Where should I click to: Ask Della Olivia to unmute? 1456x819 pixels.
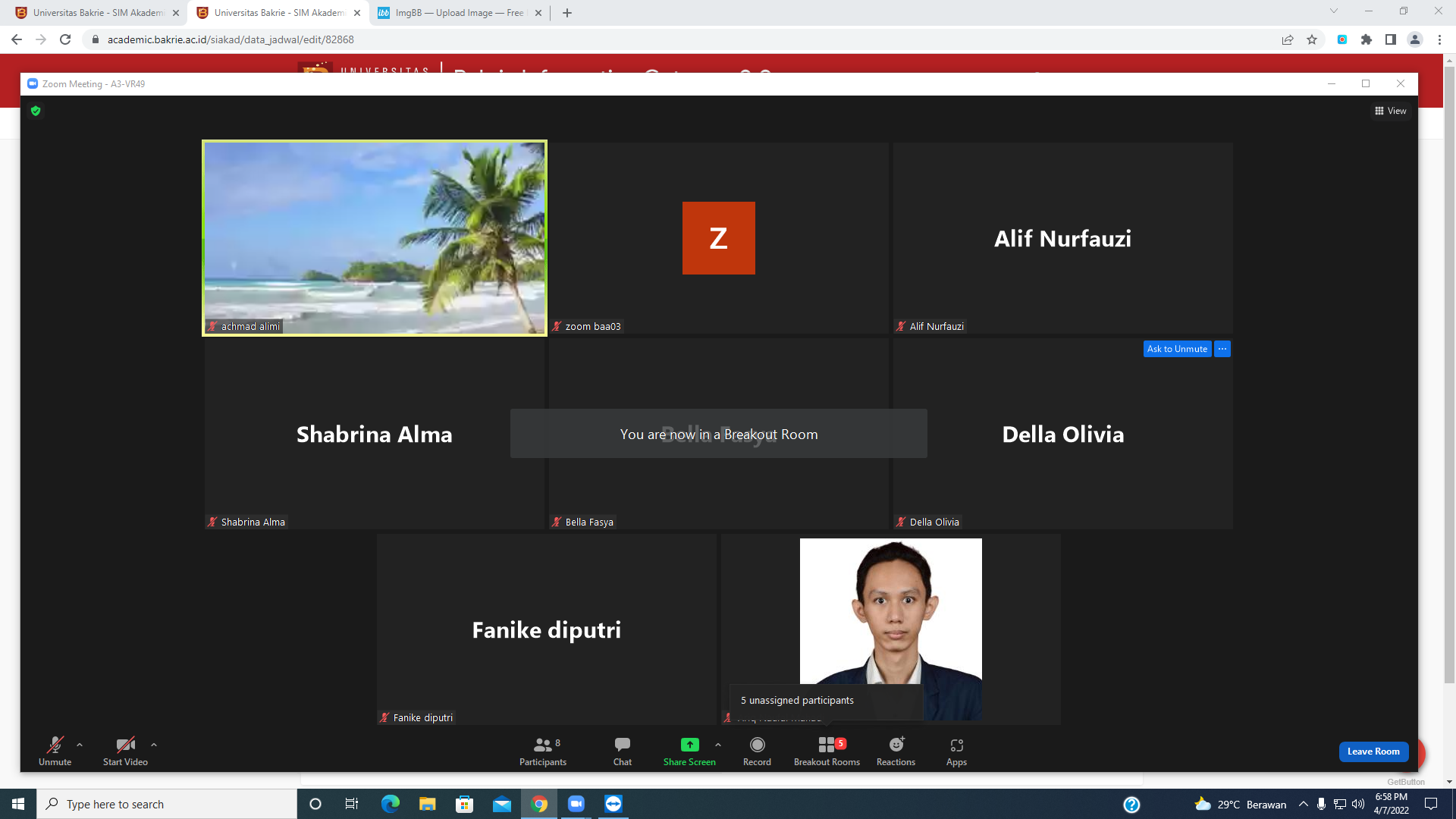click(x=1177, y=349)
